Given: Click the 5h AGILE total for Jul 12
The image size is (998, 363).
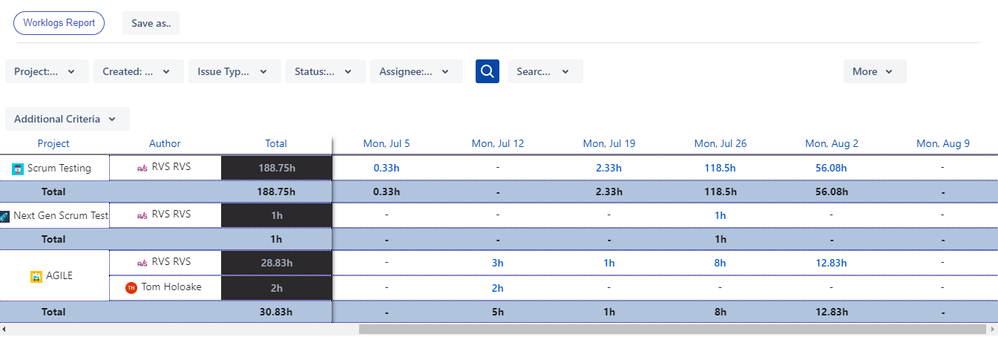Looking at the screenshot, I should coord(498,312).
